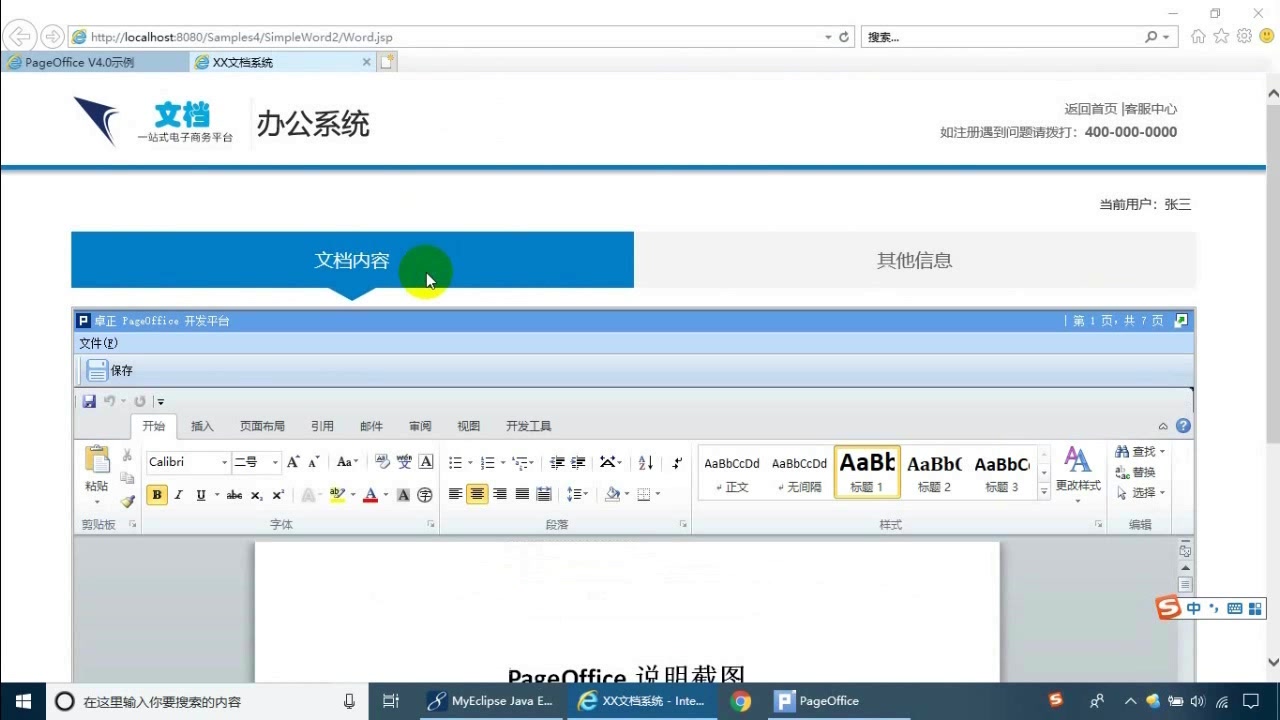1280x720 pixels.
Task: Open the 文件(F) menu
Action: 98,344
